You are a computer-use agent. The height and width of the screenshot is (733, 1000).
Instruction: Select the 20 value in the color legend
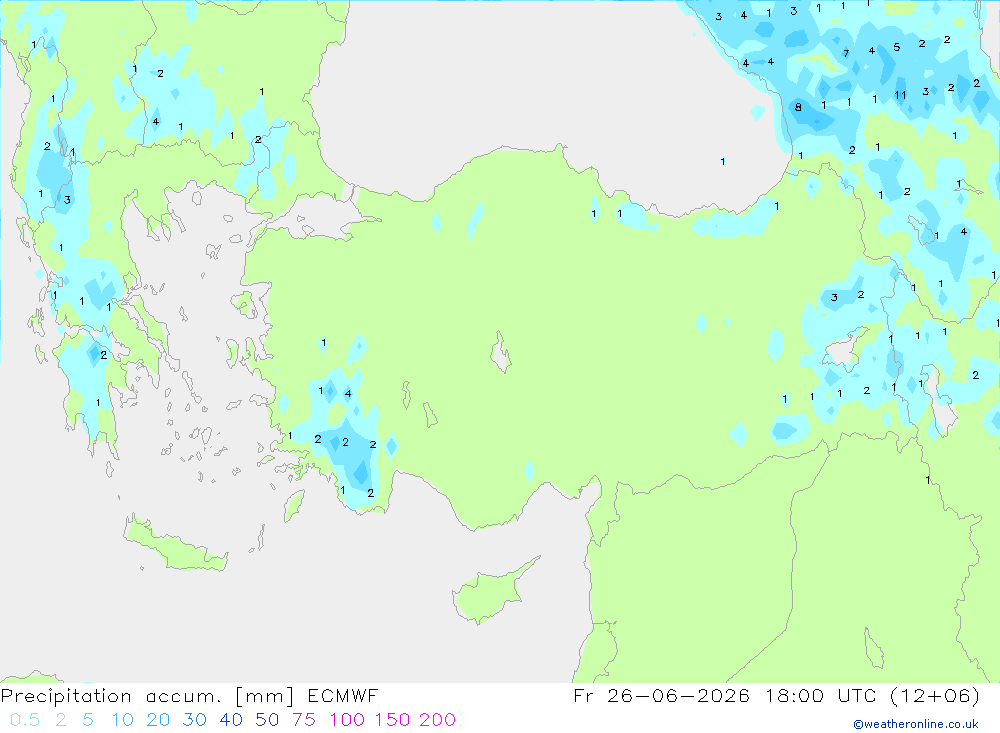coord(158,720)
